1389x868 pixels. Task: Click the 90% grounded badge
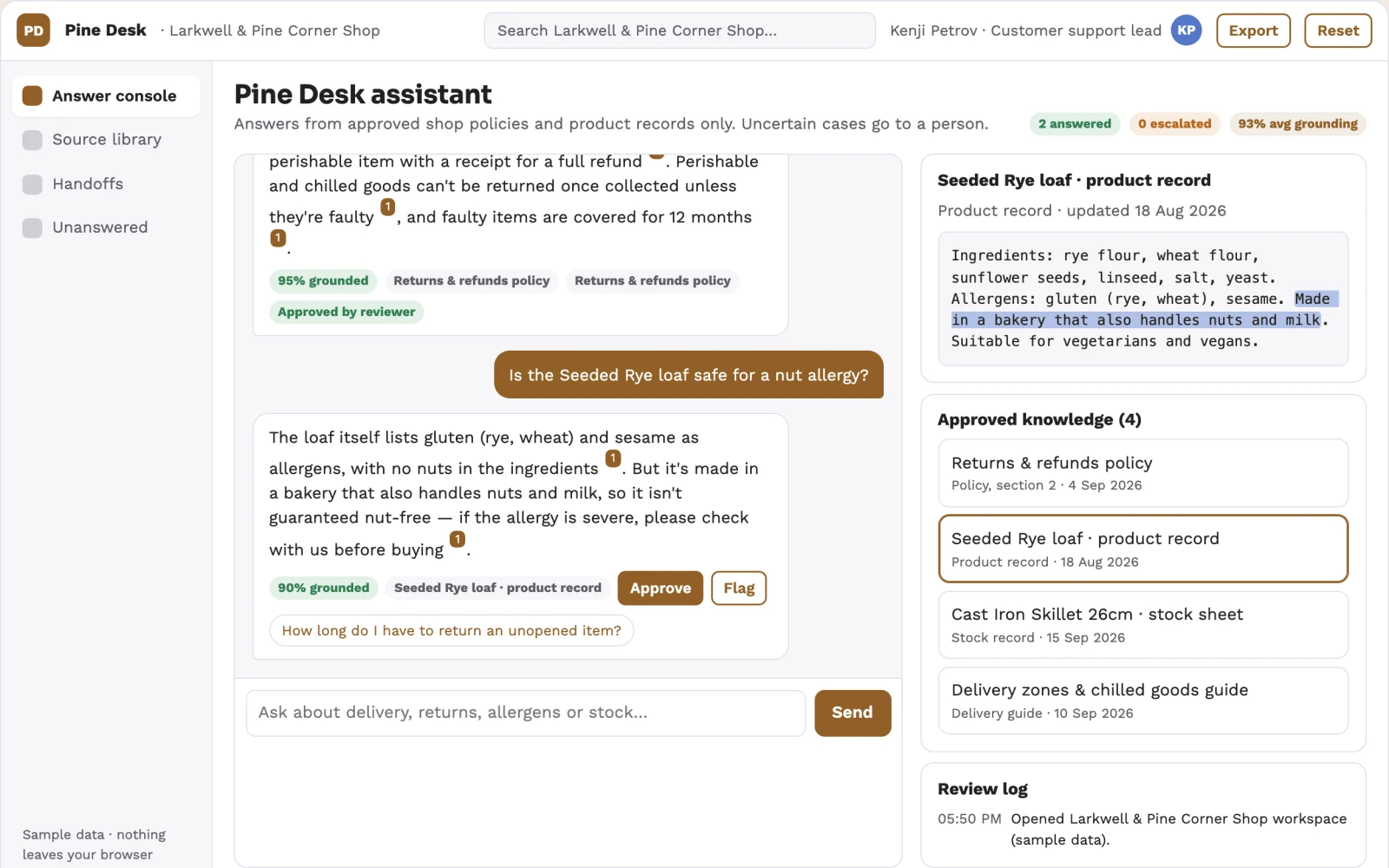pyautogui.click(x=323, y=588)
